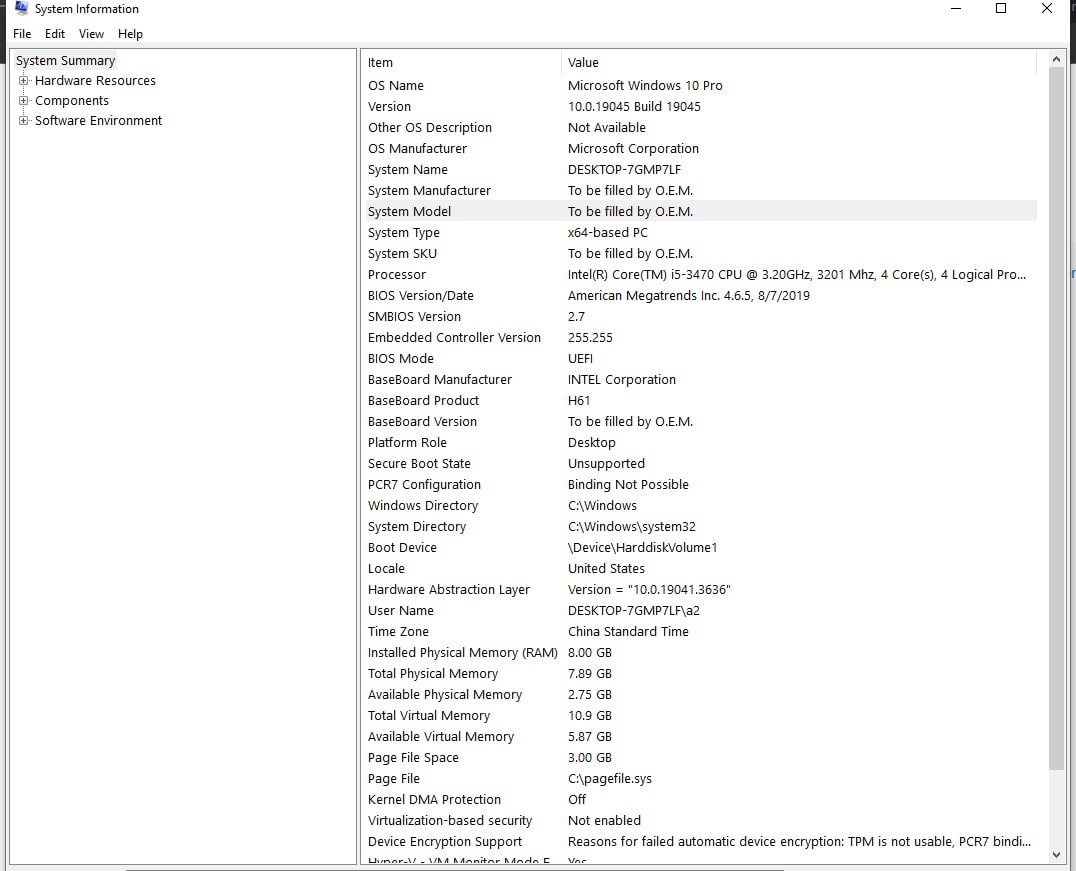Minimize the System Information window
The image size is (1076, 871).
click(x=956, y=8)
